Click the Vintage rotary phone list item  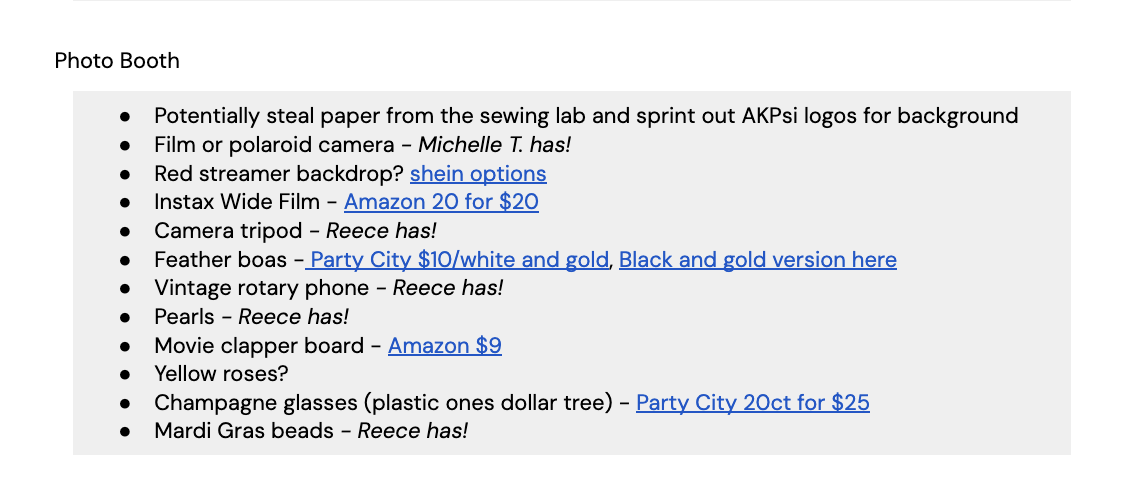(329, 288)
